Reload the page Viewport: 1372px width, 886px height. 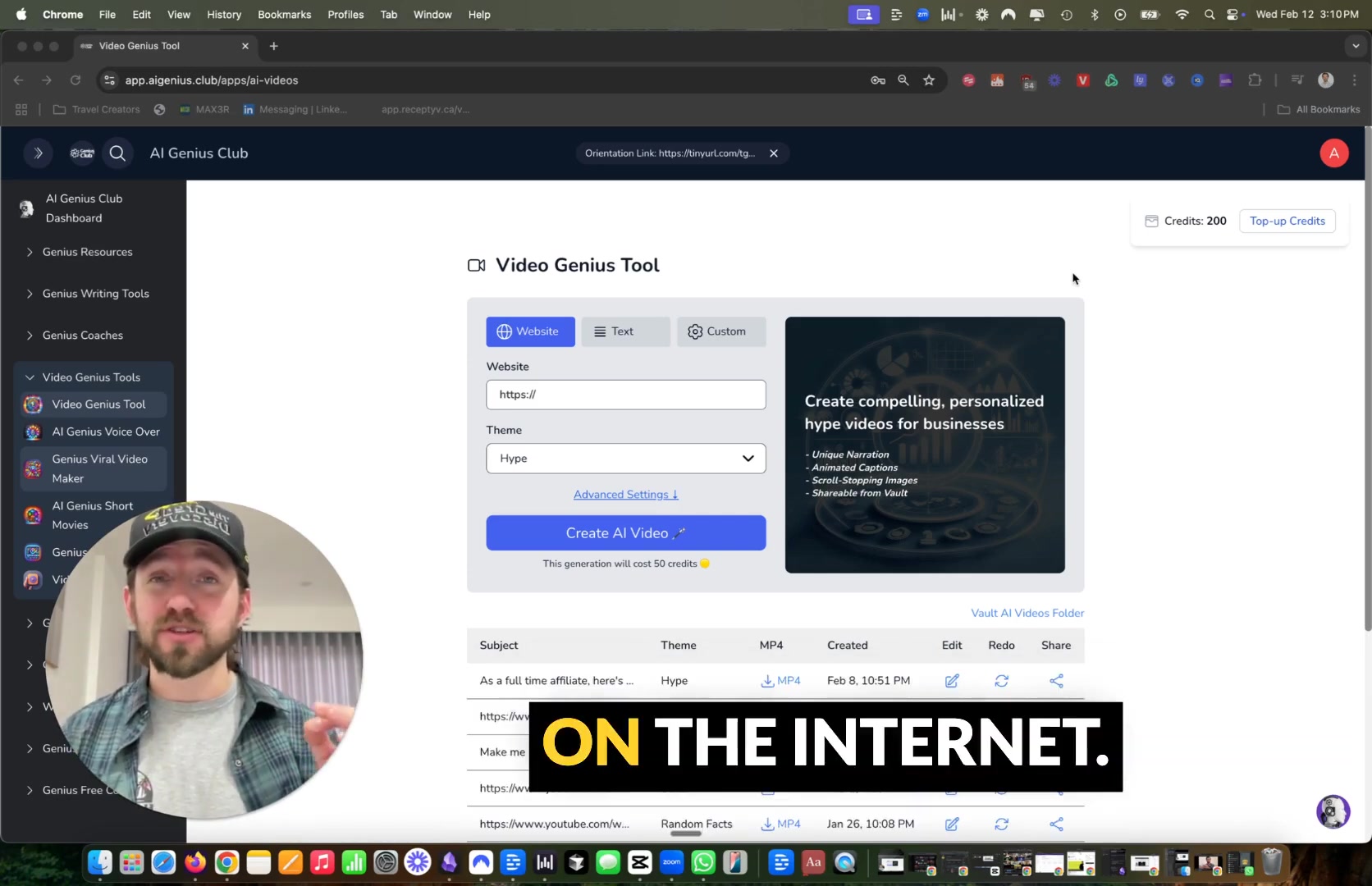[x=75, y=80]
